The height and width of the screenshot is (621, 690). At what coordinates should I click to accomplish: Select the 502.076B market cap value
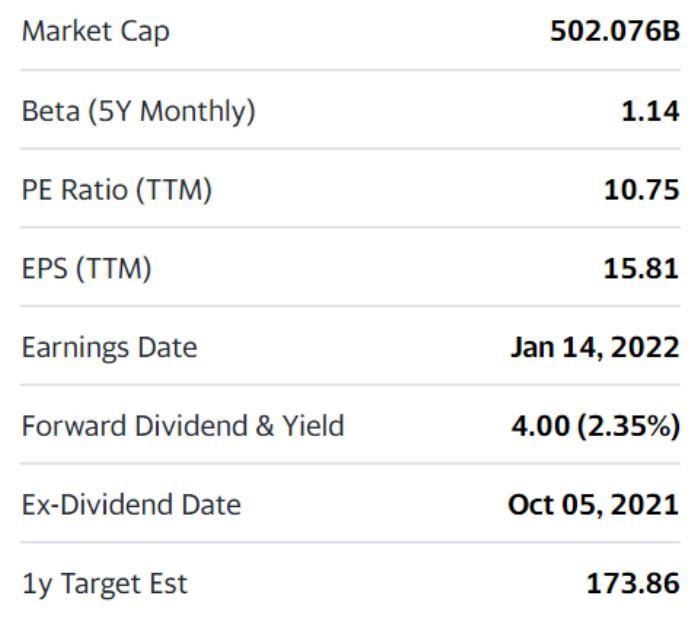[x=614, y=31]
